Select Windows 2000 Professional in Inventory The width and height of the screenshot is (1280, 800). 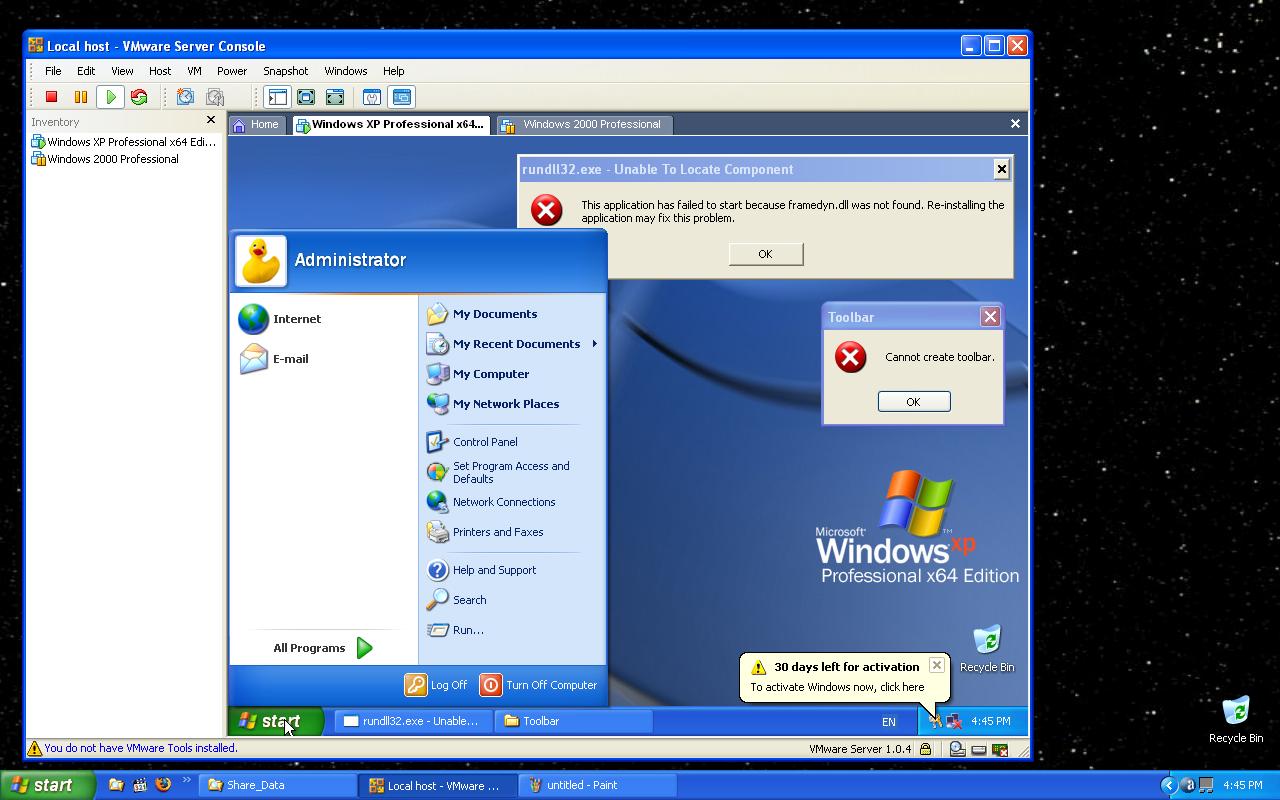click(105, 159)
